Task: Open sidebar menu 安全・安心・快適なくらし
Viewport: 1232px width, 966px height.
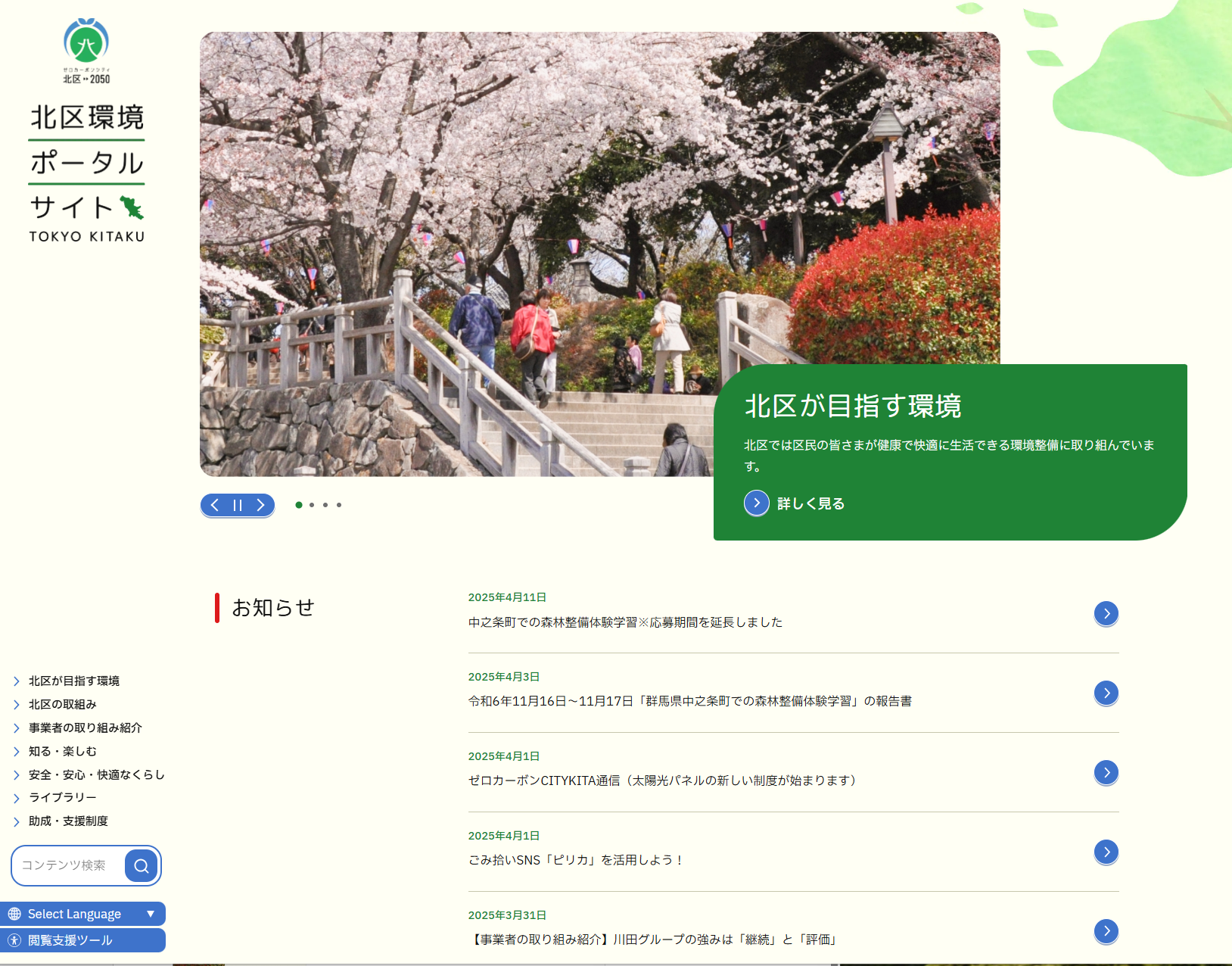Action: tap(97, 774)
